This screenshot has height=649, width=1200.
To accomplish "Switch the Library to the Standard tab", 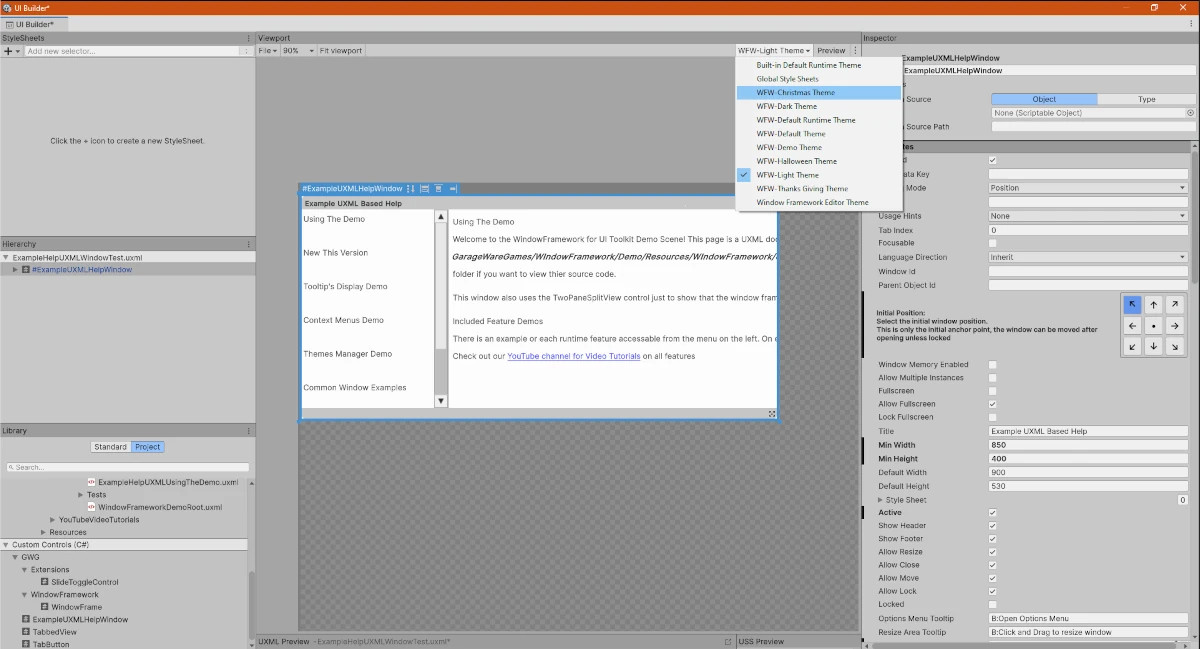I will click(110, 447).
